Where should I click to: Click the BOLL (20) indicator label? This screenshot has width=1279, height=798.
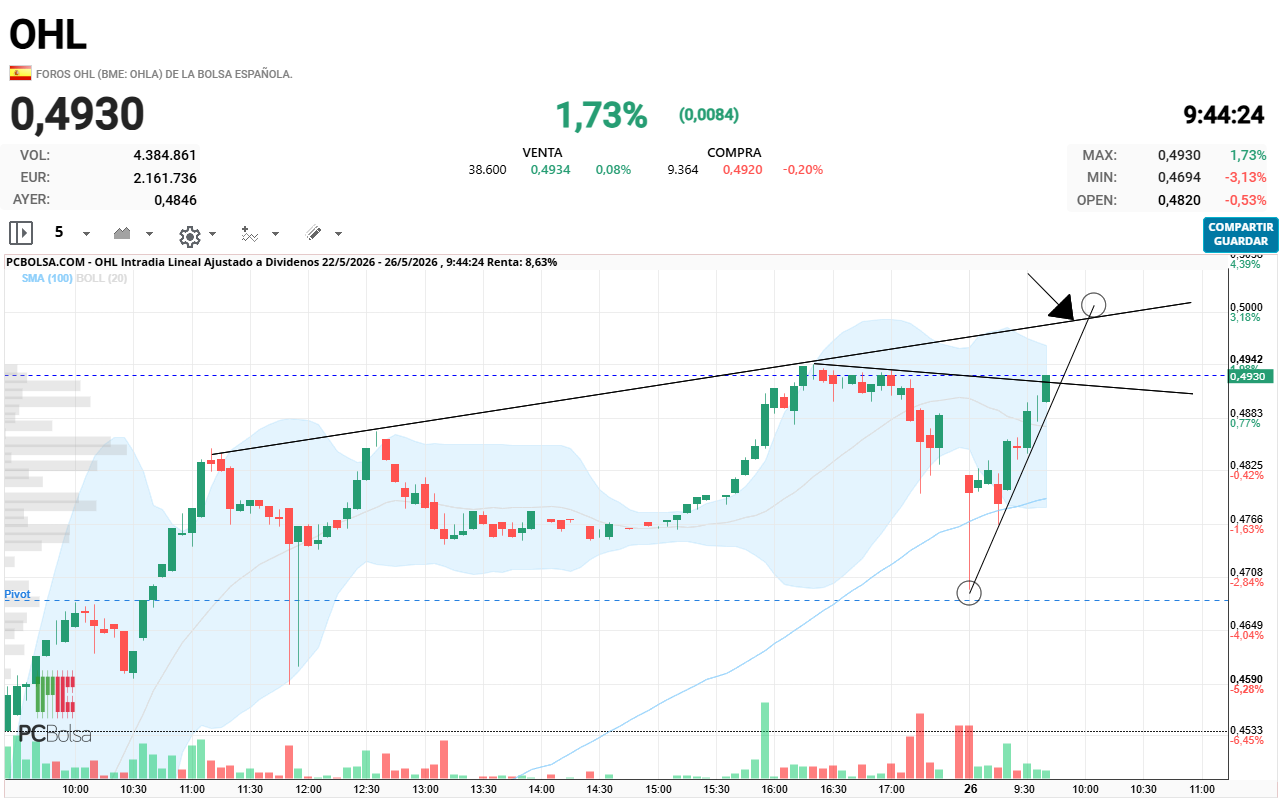tap(101, 278)
